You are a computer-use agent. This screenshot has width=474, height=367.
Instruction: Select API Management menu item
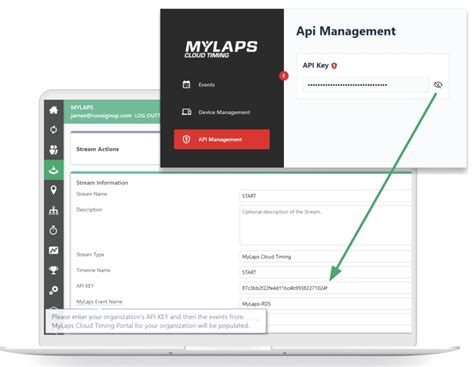(222, 139)
